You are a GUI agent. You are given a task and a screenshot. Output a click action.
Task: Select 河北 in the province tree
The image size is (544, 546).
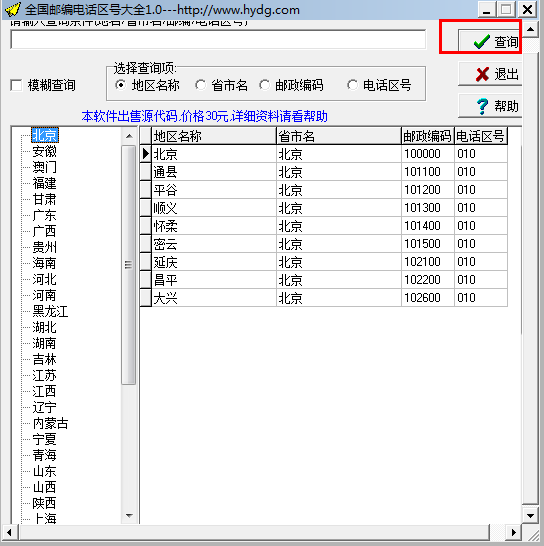[44, 279]
